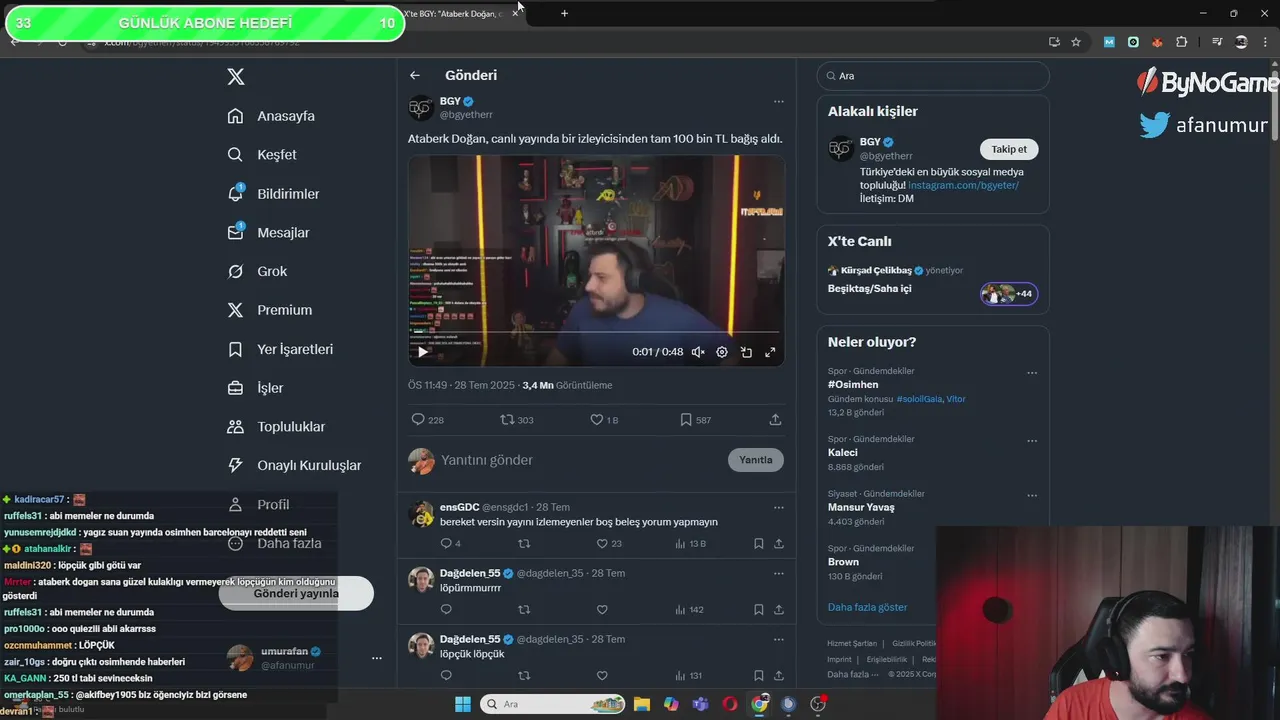Bookmark the löpürmmurrrr reply
Viewport: 1280px width, 720px height.
(x=758, y=610)
